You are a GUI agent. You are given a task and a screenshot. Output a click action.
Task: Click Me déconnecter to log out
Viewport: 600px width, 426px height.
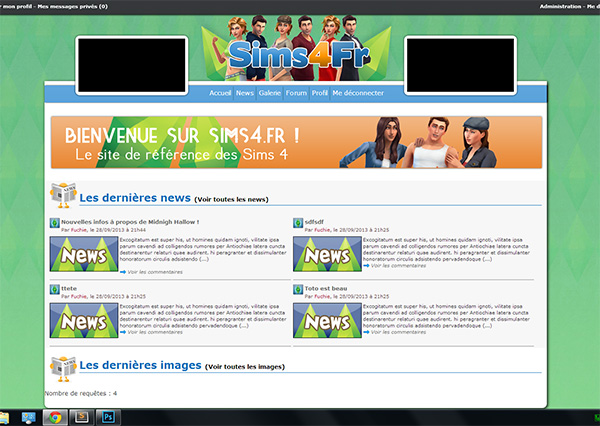[358, 93]
